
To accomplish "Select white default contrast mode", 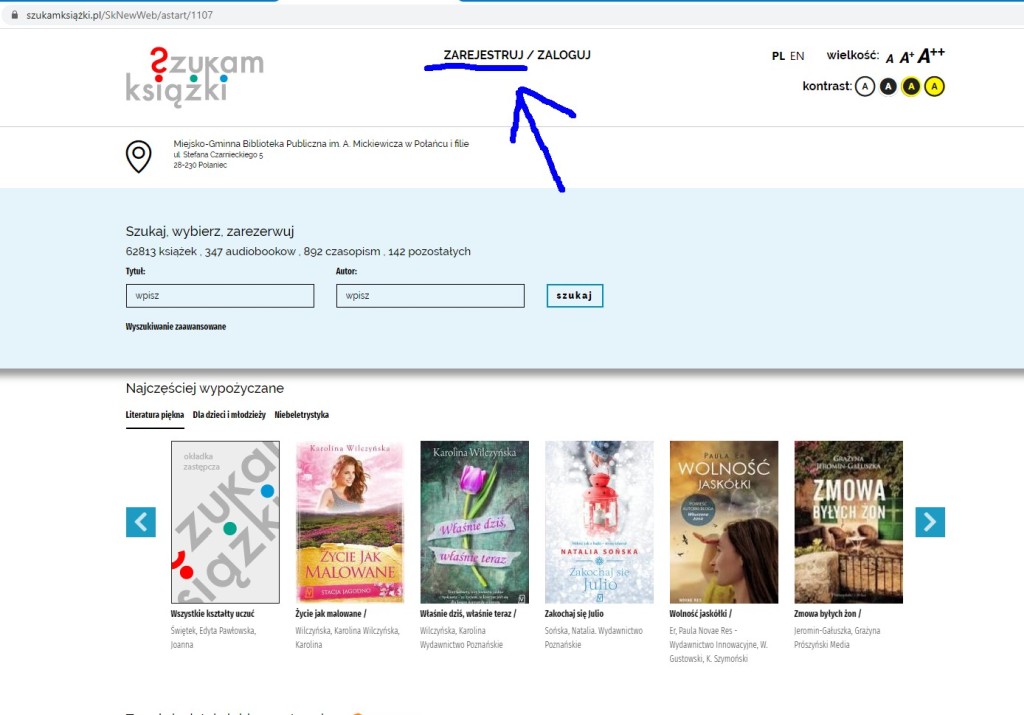I will click(865, 87).
